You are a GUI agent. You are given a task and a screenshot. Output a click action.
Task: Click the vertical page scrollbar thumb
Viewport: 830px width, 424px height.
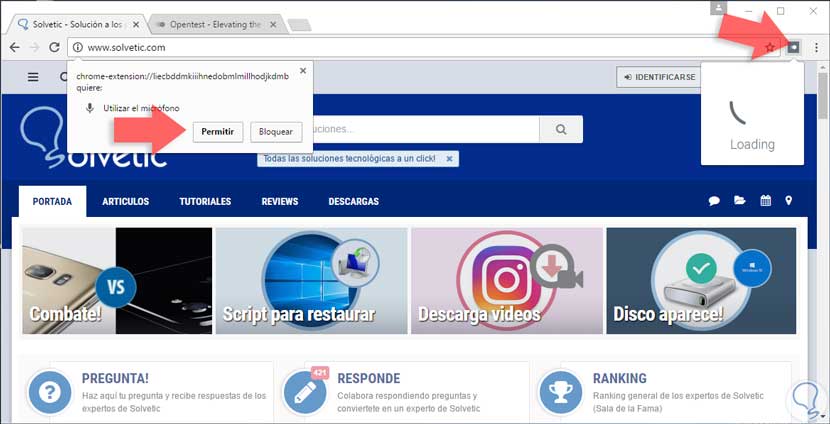point(823,95)
